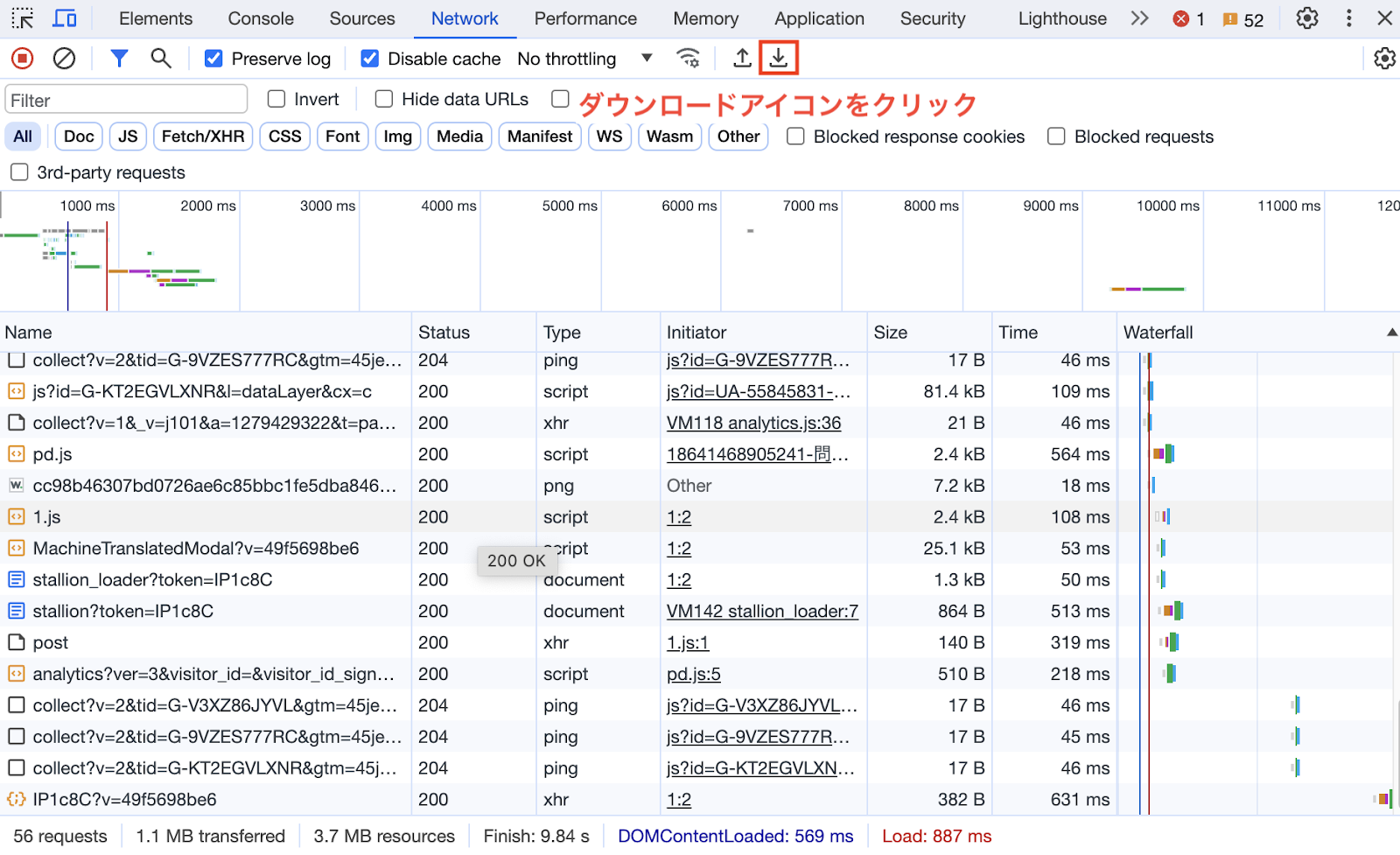Open the network search magnifier icon
The width and height of the screenshot is (1400, 855).
pyautogui.click(x=160, y=59)
